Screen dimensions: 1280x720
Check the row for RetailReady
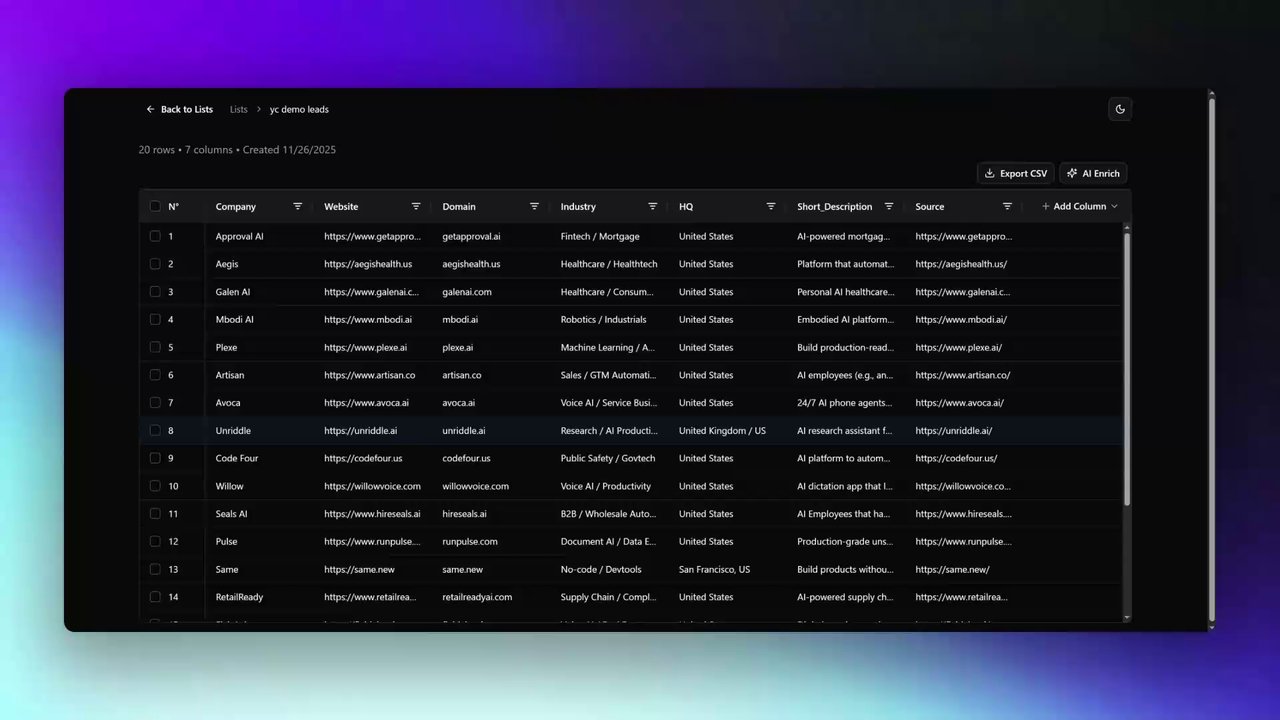pos(155,597)
